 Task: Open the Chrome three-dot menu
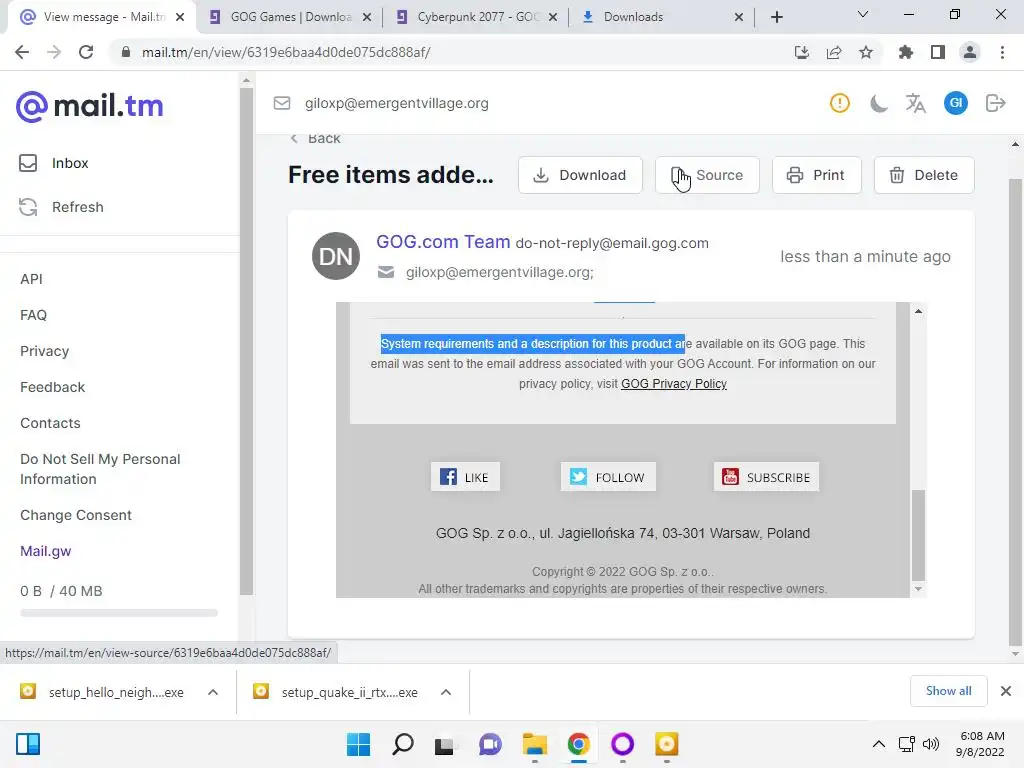[1002, 52]
